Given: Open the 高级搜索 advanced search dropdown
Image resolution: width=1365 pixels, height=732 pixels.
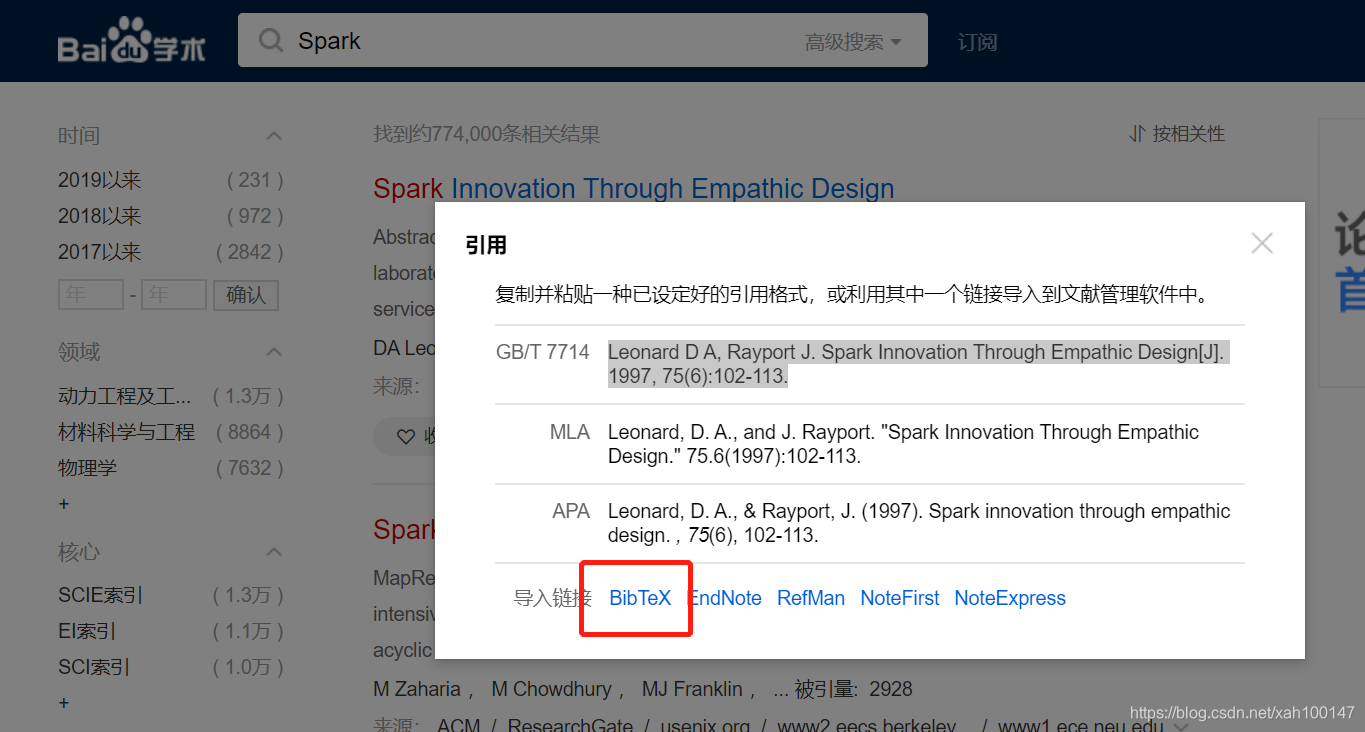Looking at the screenshot, I should pyautogui.click(x=853, y=42).
